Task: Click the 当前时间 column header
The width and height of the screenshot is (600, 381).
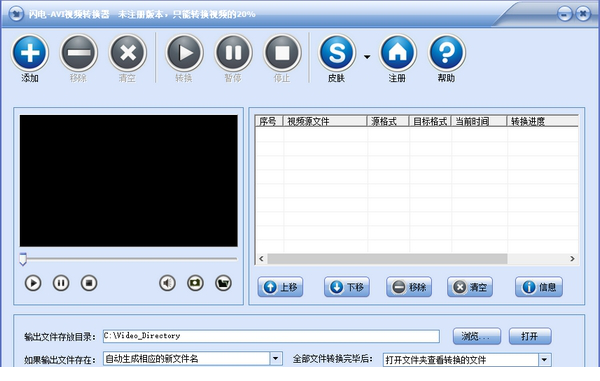Action: [x=479, y=121]
